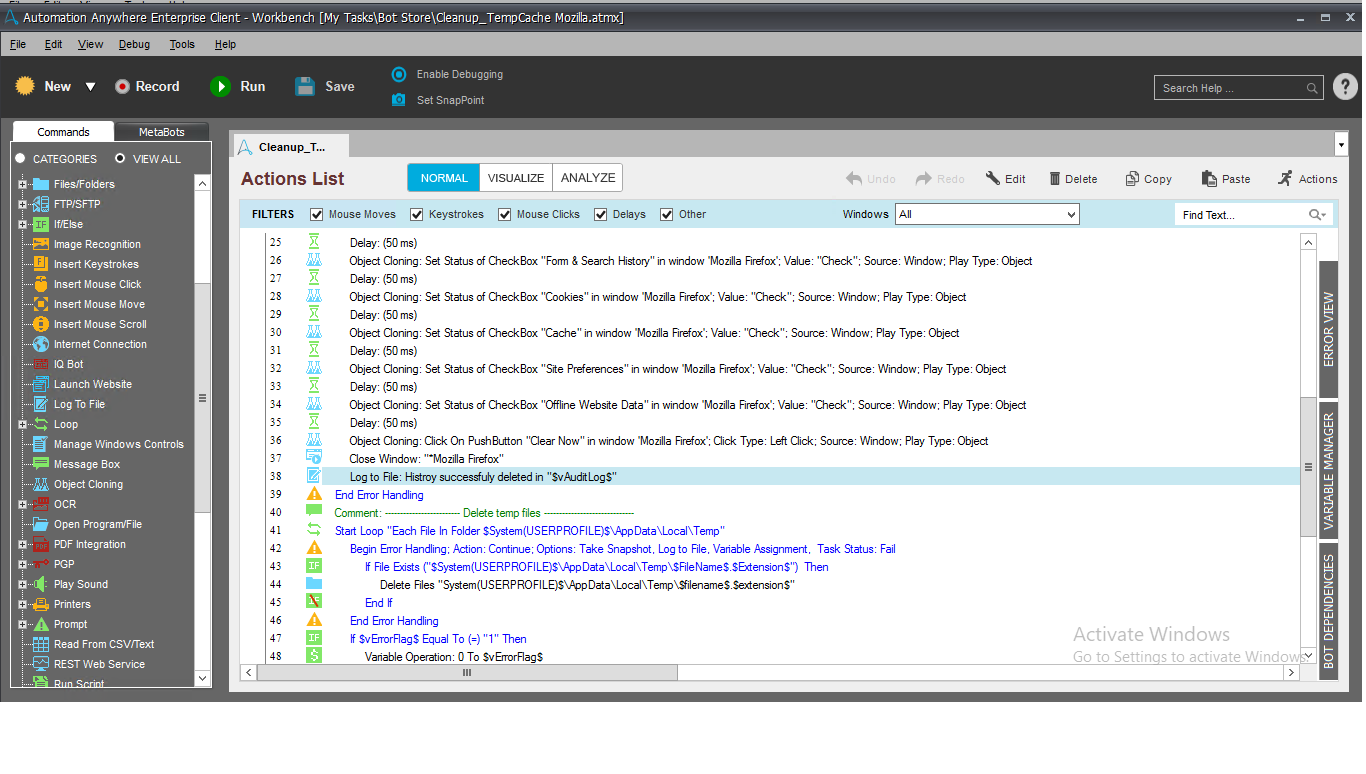Image resolution: width=1366 pixels, height=774 pixels.
Task: Click the Paste clipboard icon
Action: pos(1209,179)
